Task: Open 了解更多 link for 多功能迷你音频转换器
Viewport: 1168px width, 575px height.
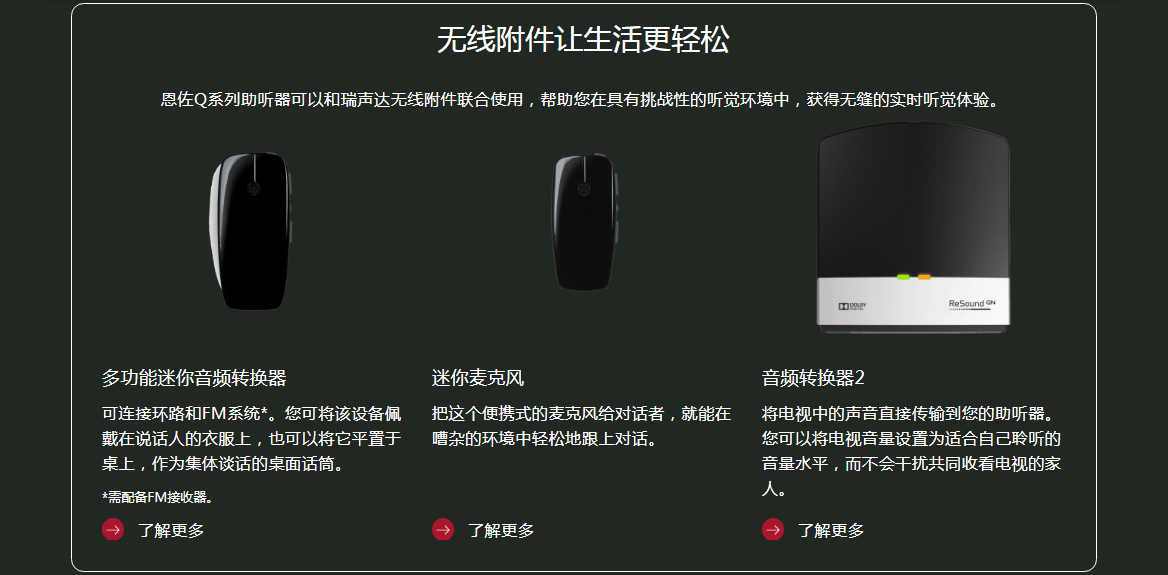Action: pyautogui.click(x=171, y=530)
